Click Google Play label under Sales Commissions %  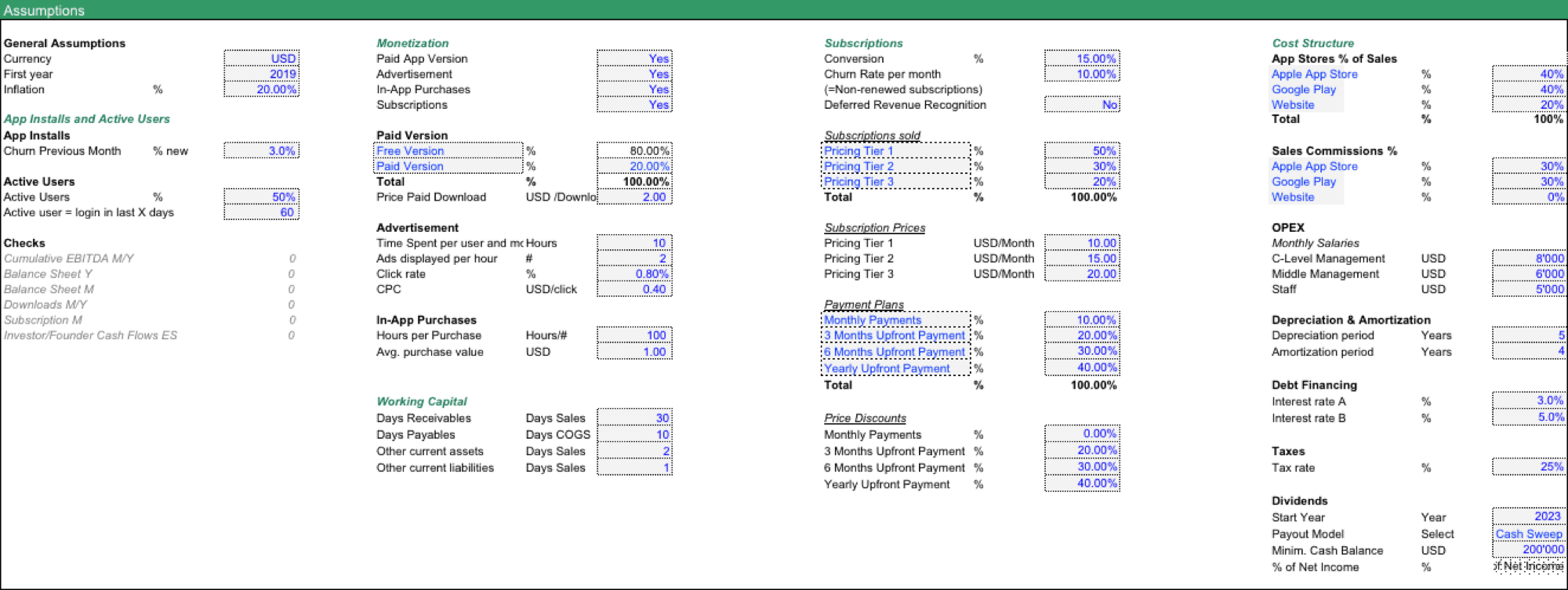pyautogui.click(x=1304, y=182)
